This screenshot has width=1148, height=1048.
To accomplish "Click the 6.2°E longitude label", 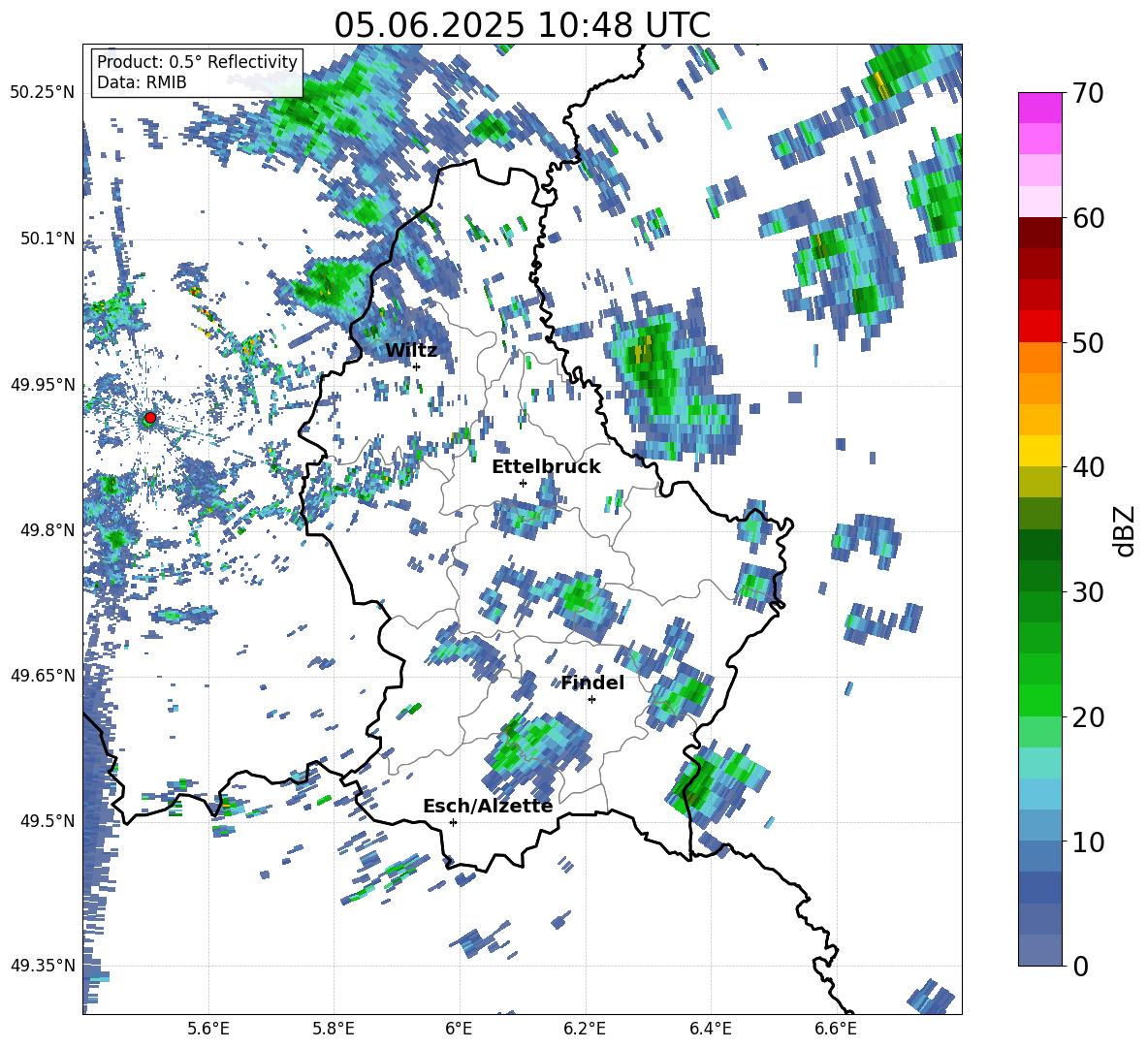I will (585, 1029).
